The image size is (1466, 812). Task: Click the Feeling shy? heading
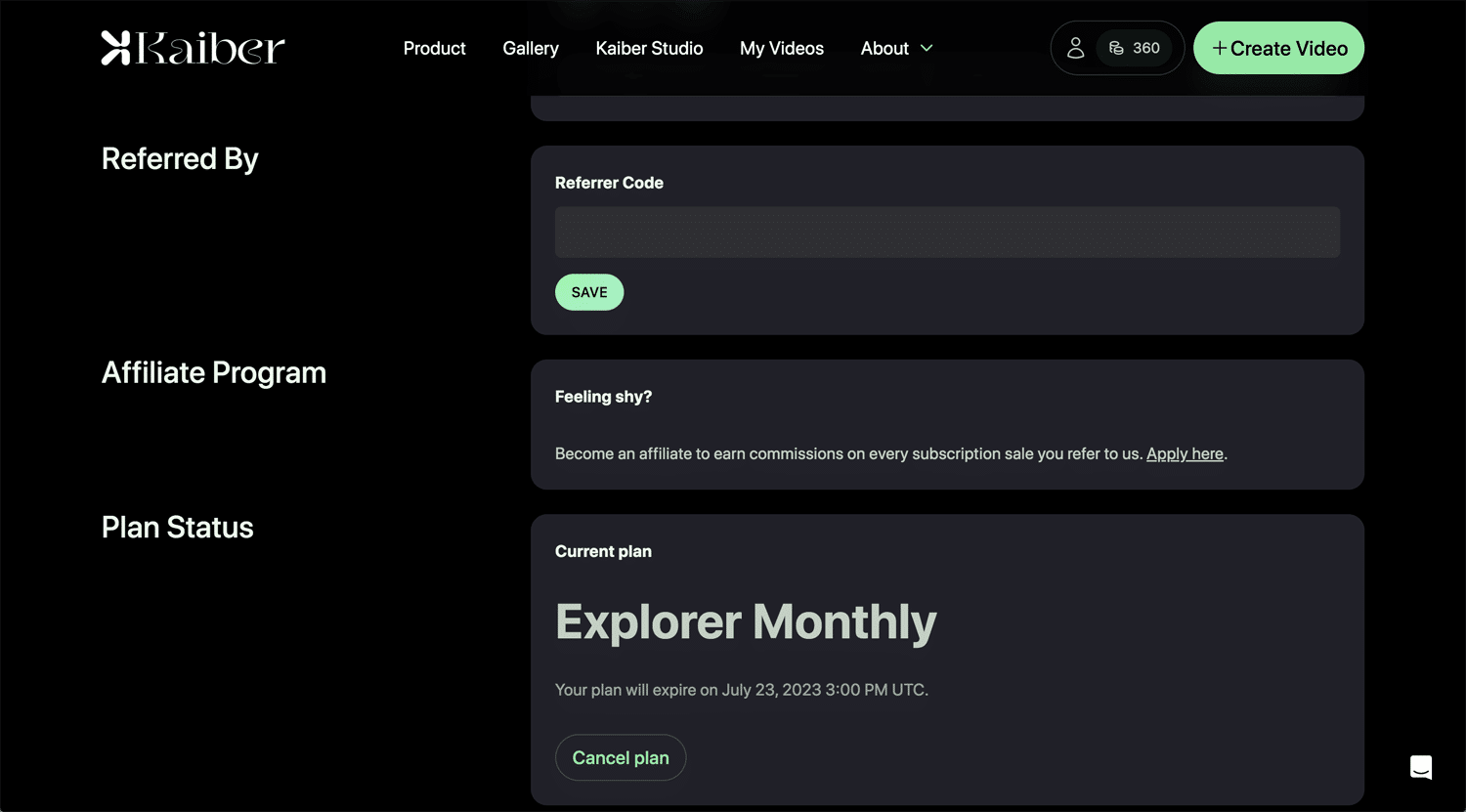pos(603,397)
